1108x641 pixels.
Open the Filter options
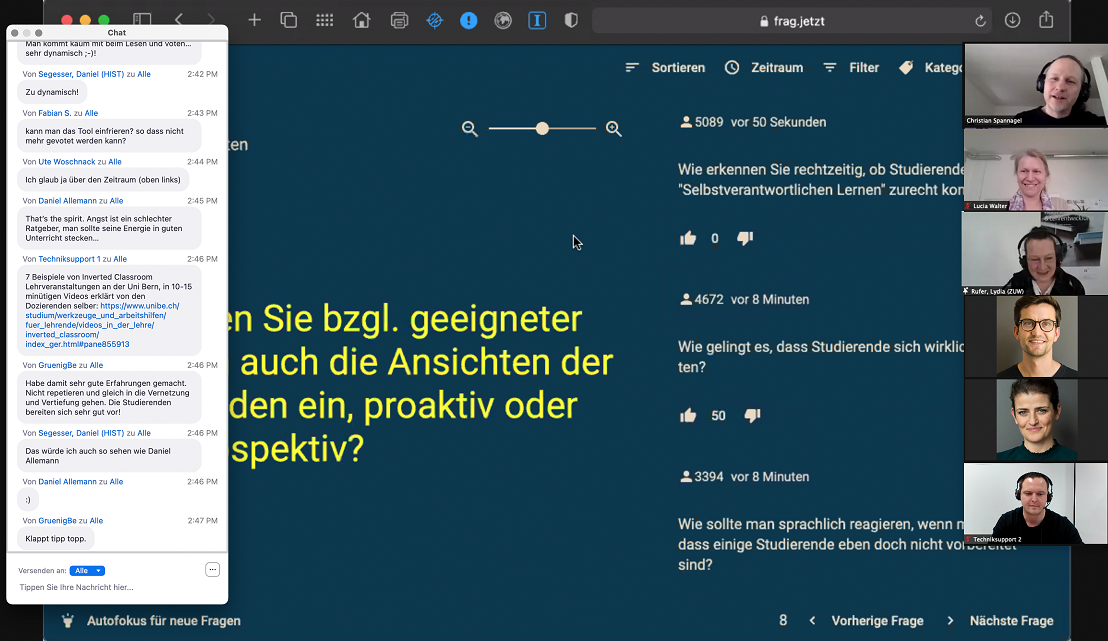(851, 68)
